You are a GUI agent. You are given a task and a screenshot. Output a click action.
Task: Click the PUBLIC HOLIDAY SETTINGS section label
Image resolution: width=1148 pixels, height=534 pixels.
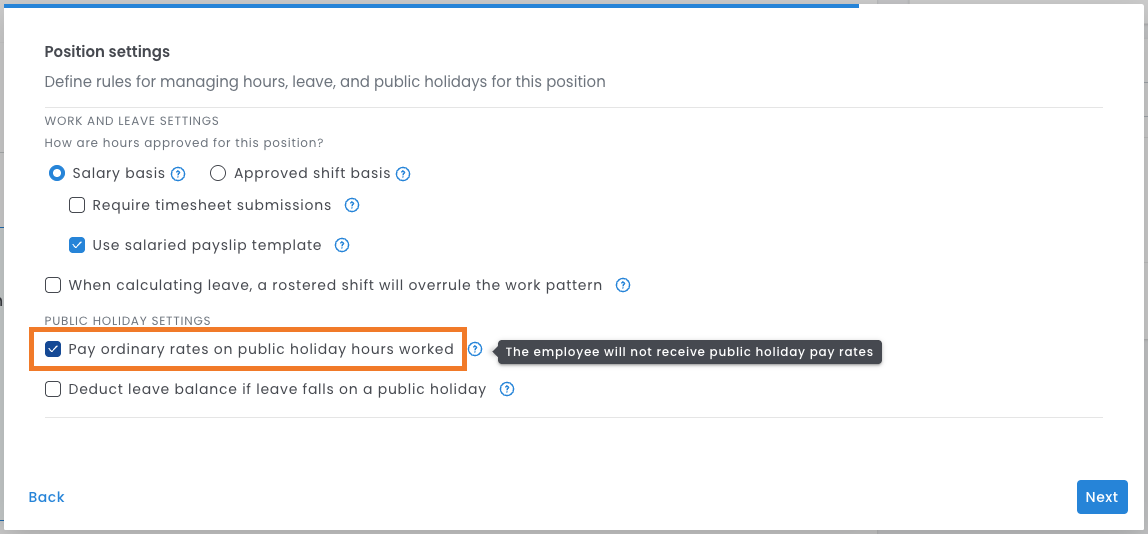coord(128,321)
